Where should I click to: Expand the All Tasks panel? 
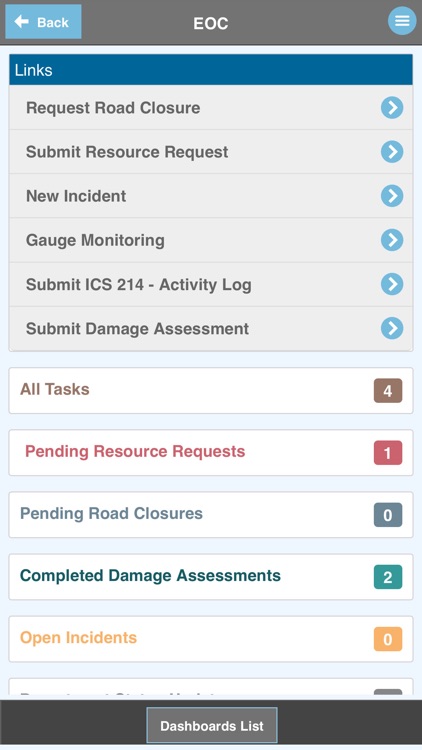pyautogui.click(x=211, y=390)
